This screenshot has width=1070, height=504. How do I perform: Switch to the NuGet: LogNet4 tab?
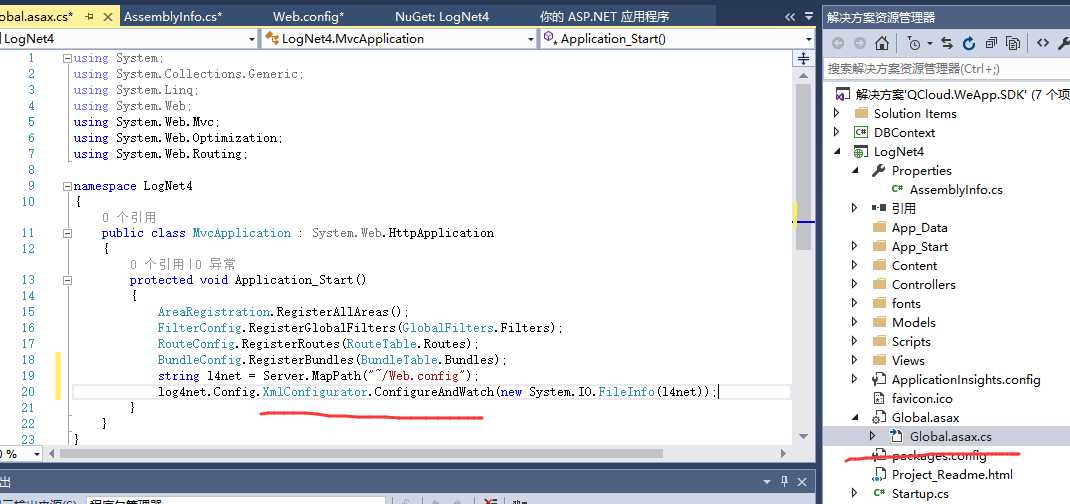click(x=442, y=17)
